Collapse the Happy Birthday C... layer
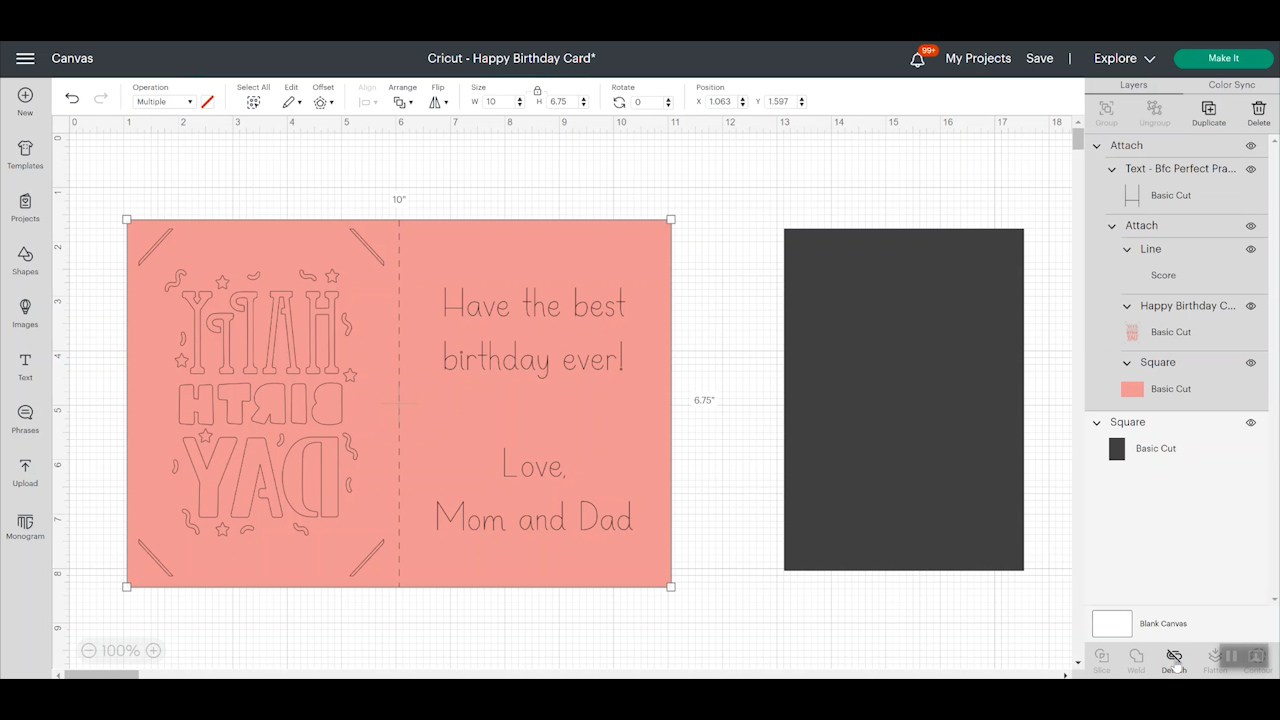 tap(1127, 306)
